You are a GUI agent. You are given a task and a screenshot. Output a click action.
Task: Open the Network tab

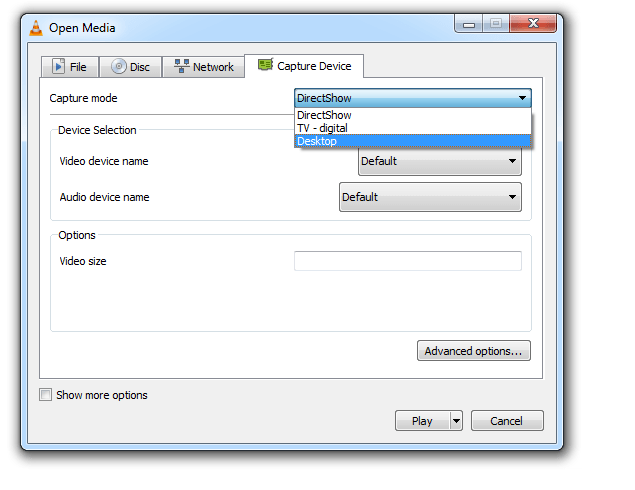(x=203, y=67)
